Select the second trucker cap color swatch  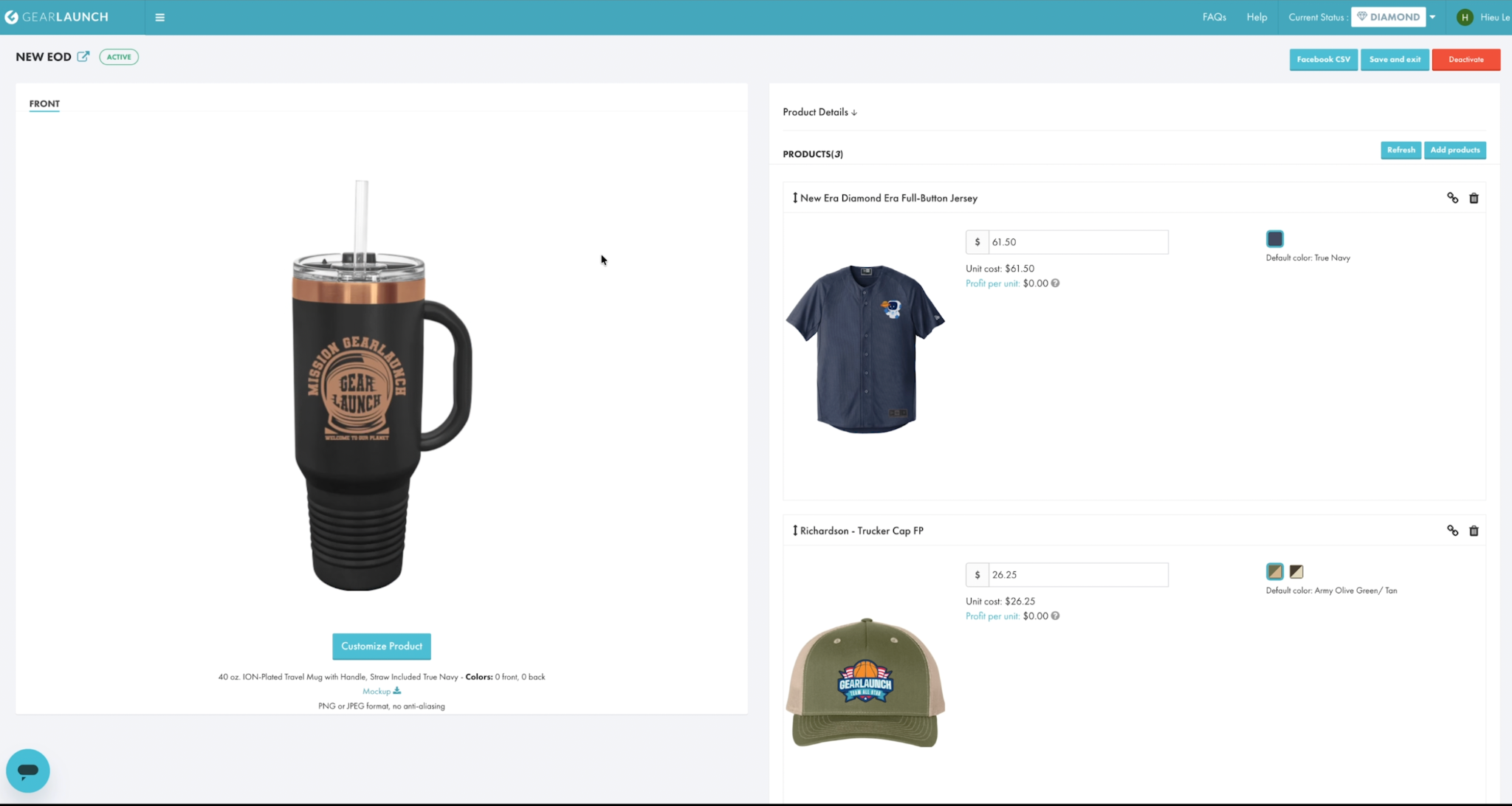[1296, 572]
